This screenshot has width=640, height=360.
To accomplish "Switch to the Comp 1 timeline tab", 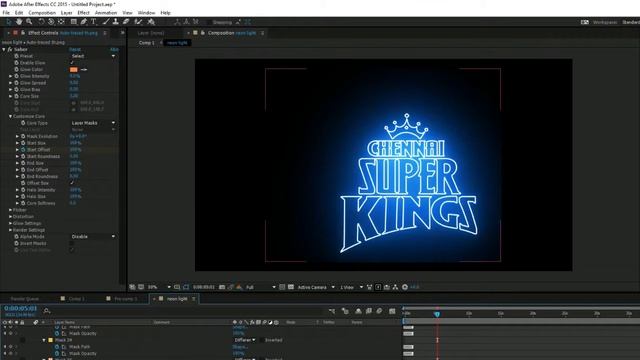I will (76, 299).
